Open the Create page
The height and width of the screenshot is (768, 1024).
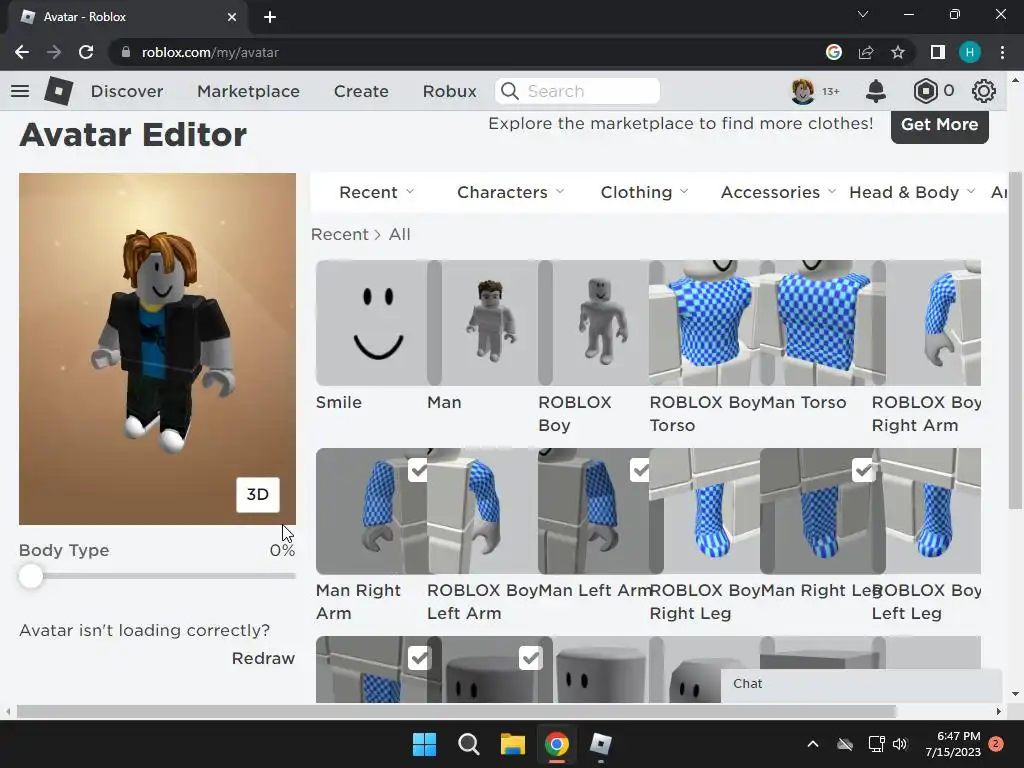[361, 91]
